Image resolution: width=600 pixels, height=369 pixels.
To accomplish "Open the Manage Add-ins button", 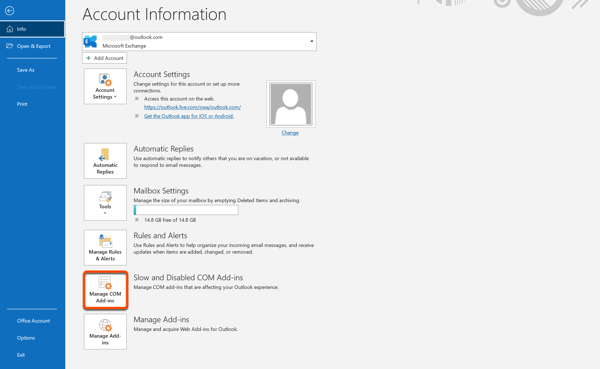I will tap(105, 332).
